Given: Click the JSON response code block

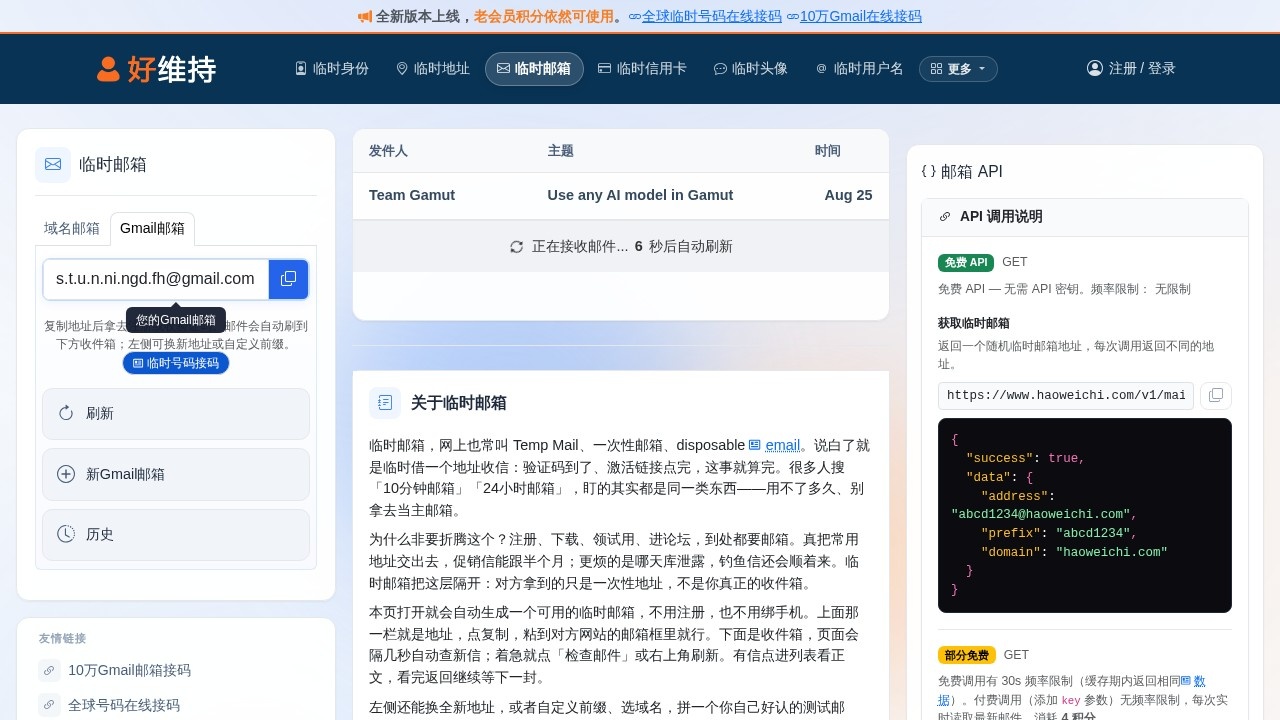Looking at the screenshot, I should (1085, 515).
